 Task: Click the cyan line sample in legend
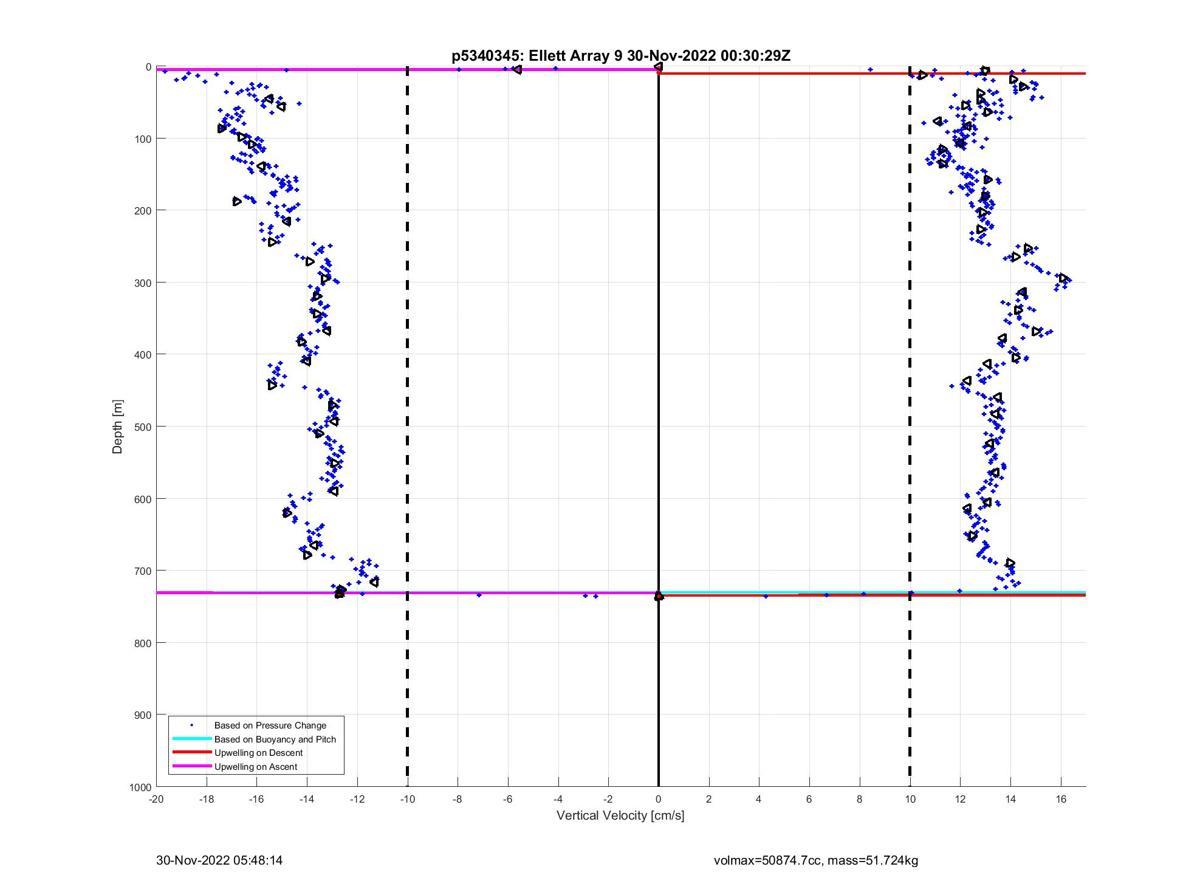(x=191, y=739)
